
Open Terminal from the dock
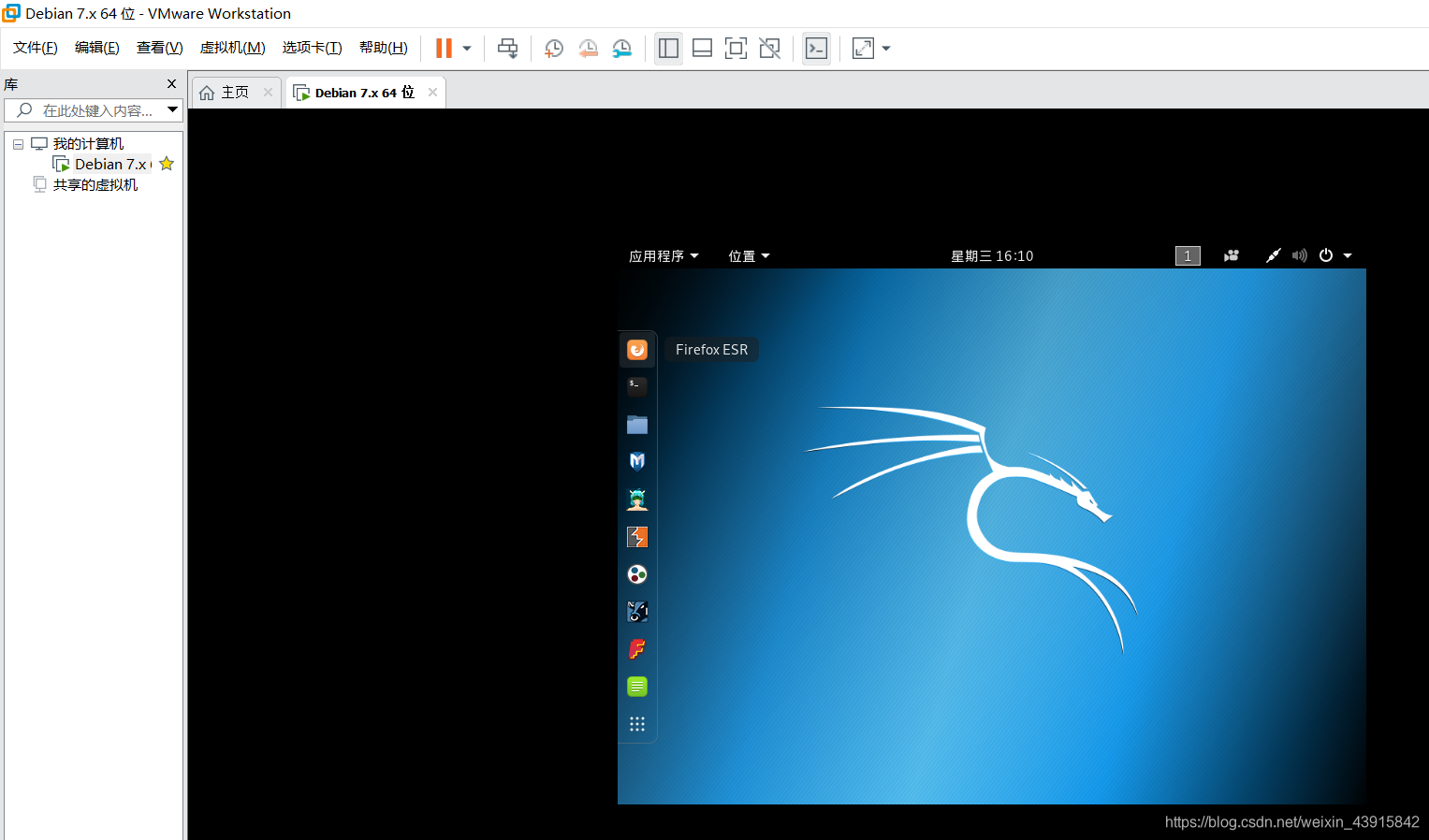[637, 386]
